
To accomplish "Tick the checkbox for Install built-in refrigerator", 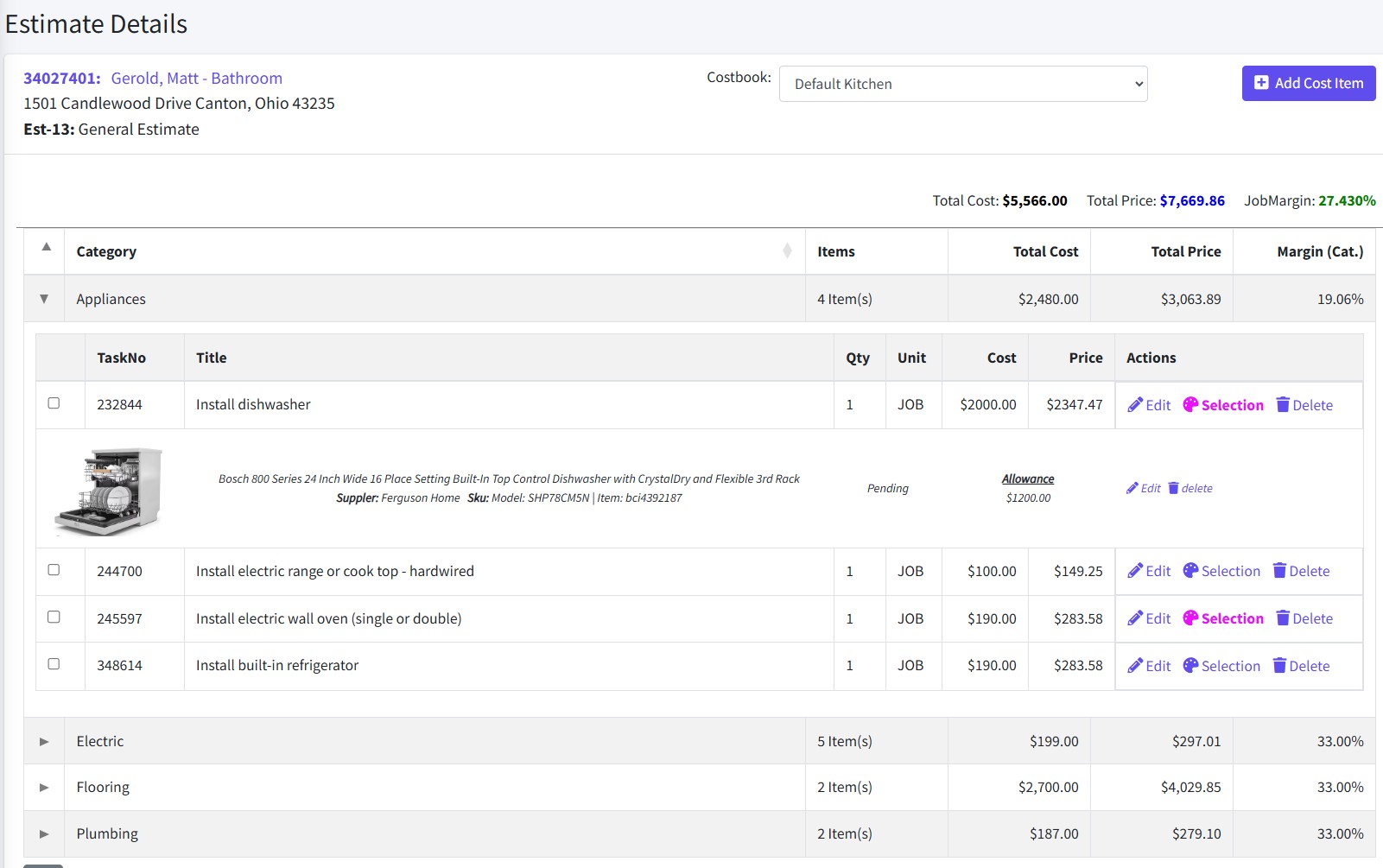I will pyautogui.click(x=54, y=664).
